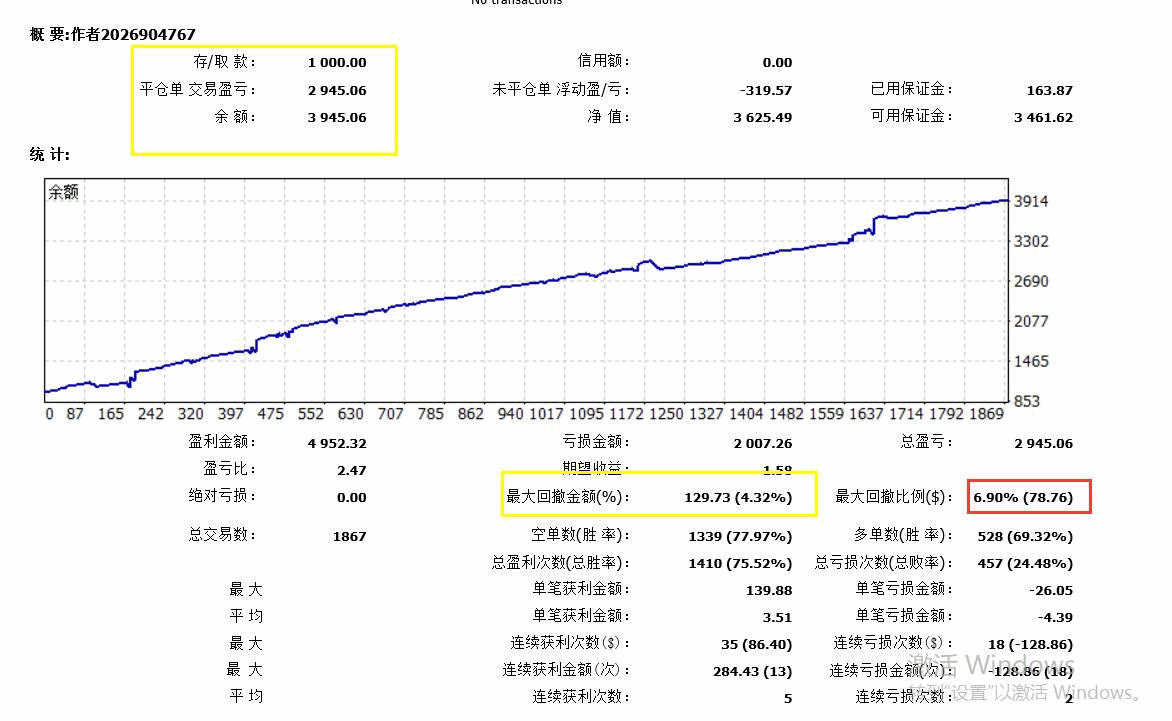Click the 最大回撤金额 value 129.73 (4.32%)

(x=735, y=497)
